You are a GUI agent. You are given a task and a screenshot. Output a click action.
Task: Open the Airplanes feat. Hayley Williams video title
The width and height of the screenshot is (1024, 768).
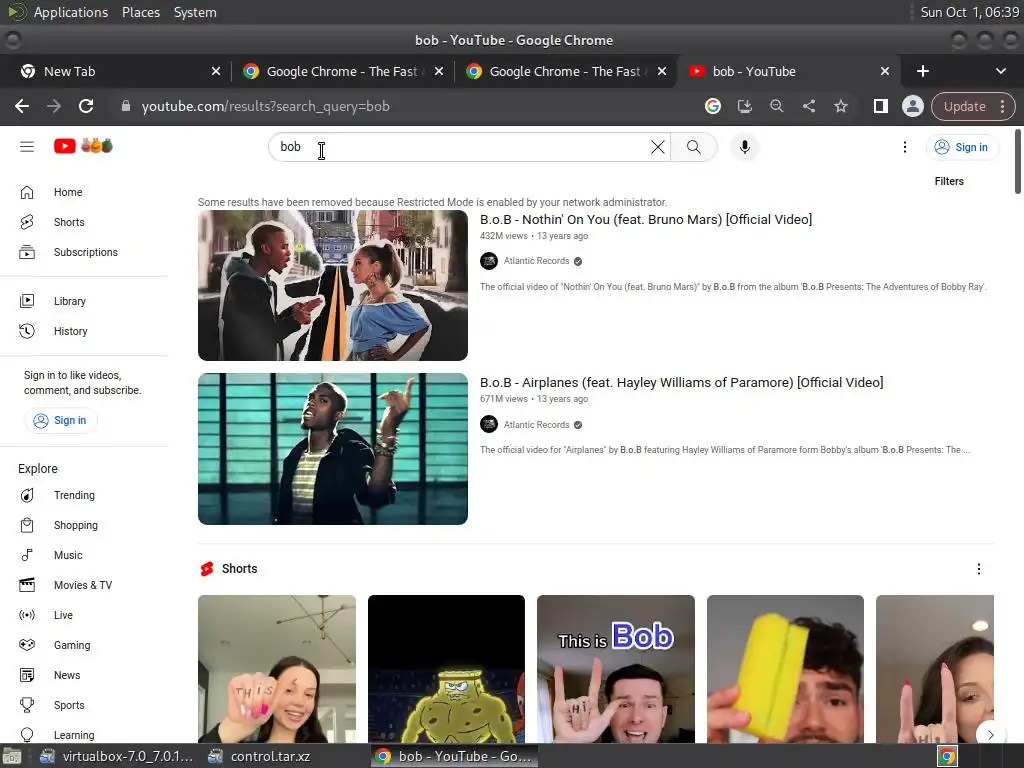point(681,383)
